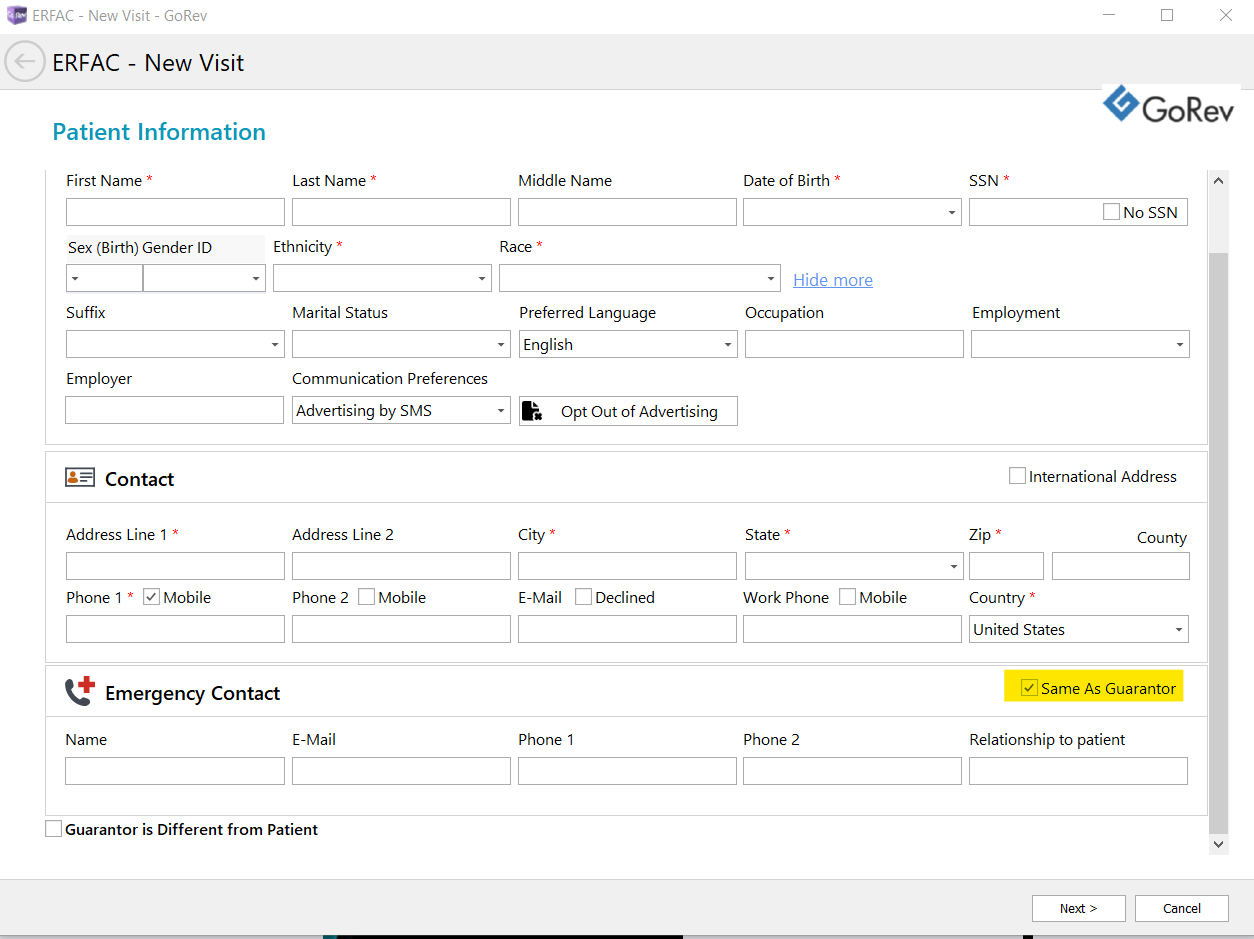Maximize the GoRev window
Screen dimensions: 1254x939
tap(1167, 15)
